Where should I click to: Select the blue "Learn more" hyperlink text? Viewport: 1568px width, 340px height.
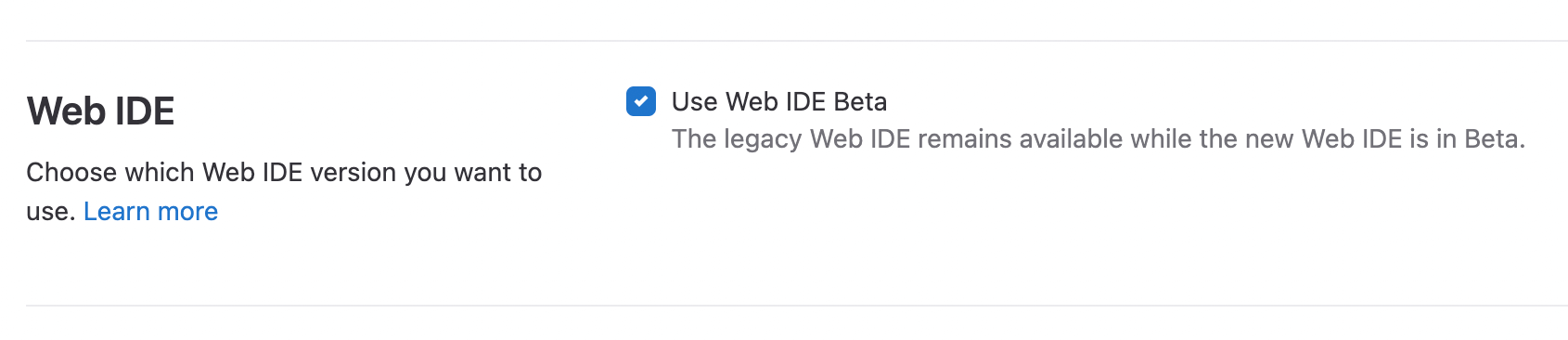click(x=150, y=212)
